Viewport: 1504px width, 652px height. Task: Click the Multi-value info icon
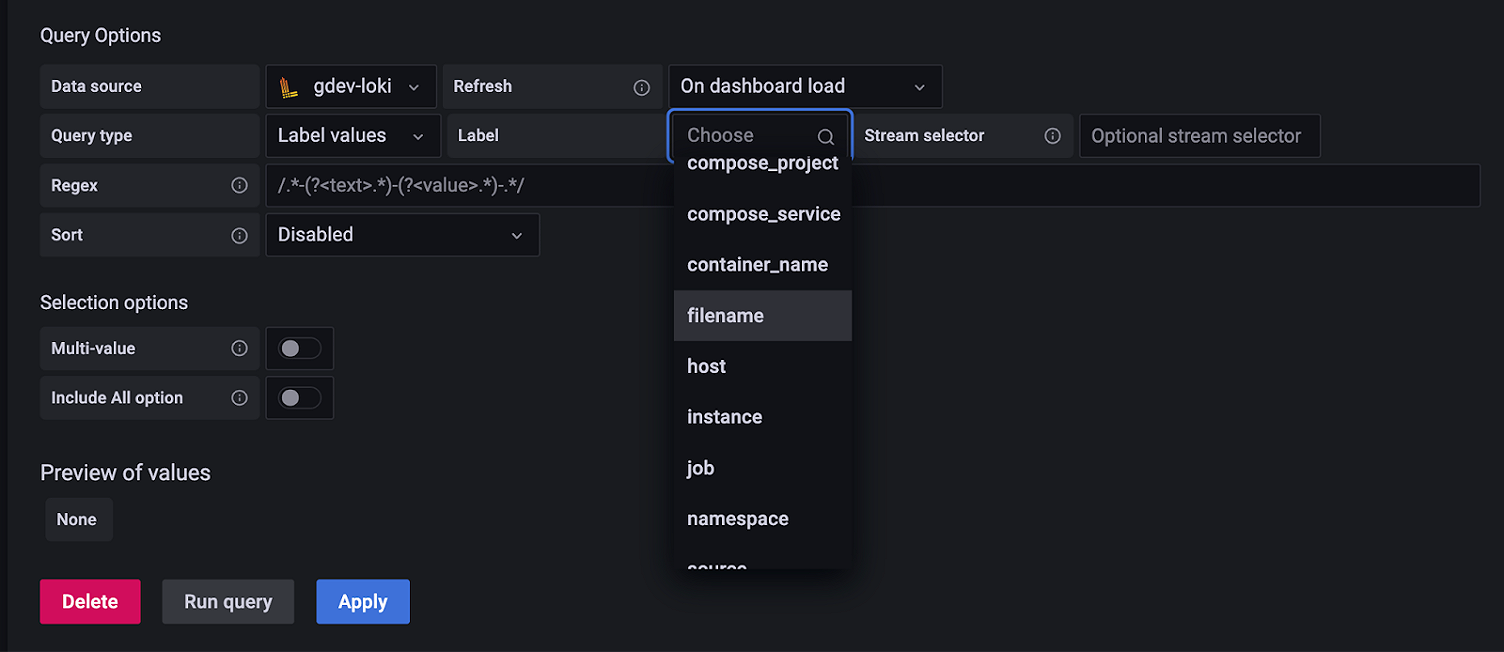pos(239,348)
